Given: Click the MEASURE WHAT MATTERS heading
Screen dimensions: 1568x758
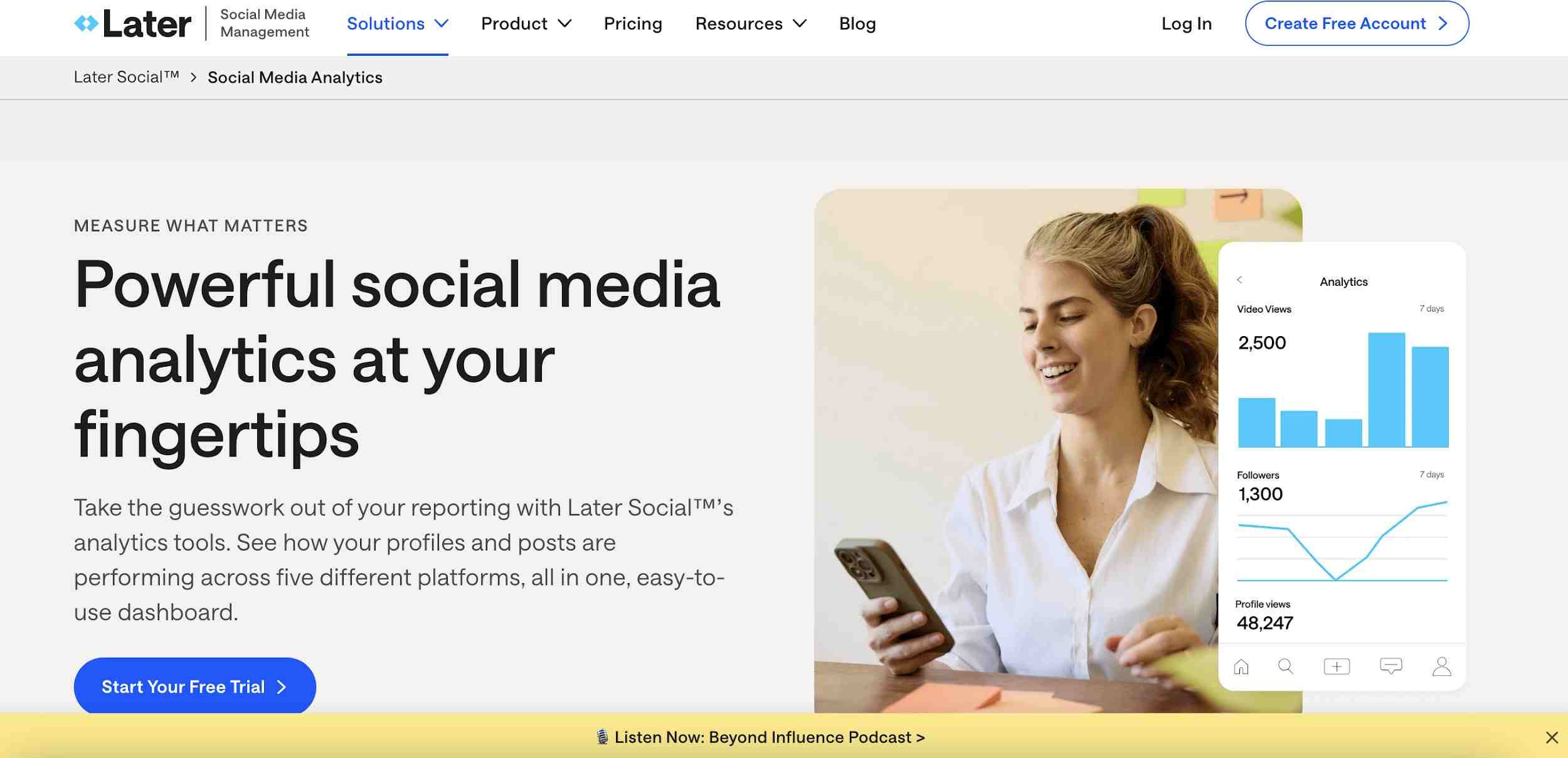Looking at the screenshot, I should (x=191, y=226).
